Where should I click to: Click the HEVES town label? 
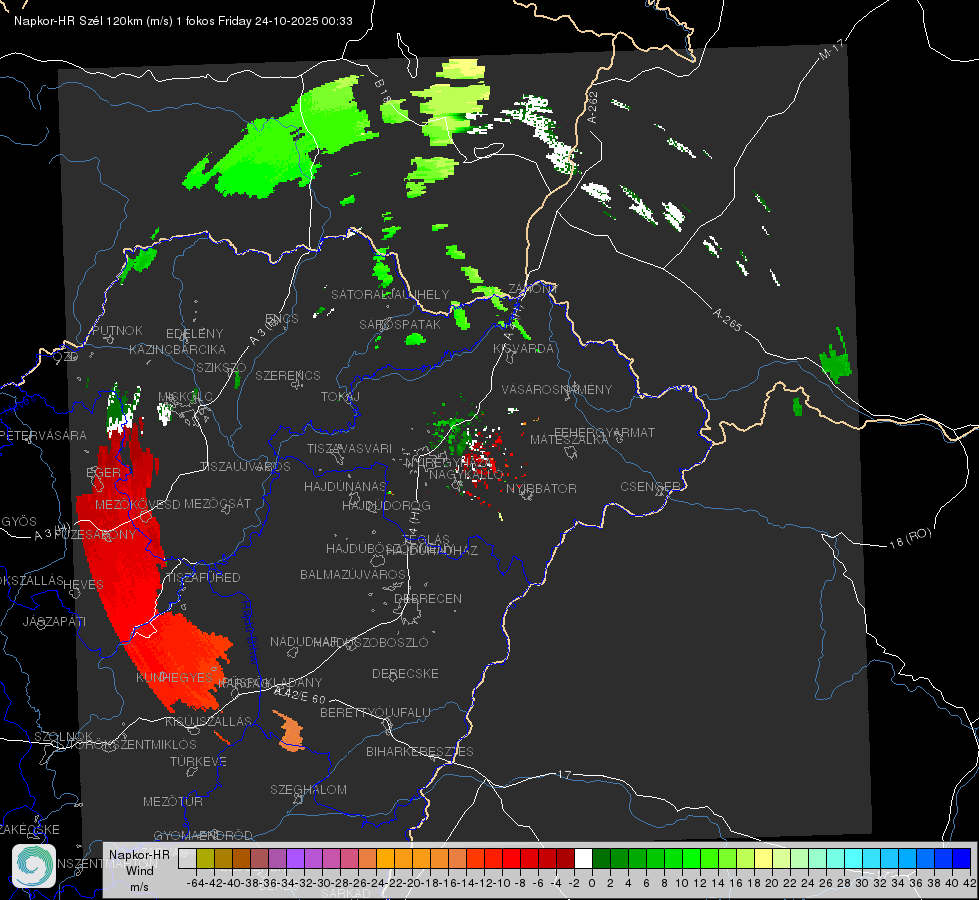pos(84,585)
